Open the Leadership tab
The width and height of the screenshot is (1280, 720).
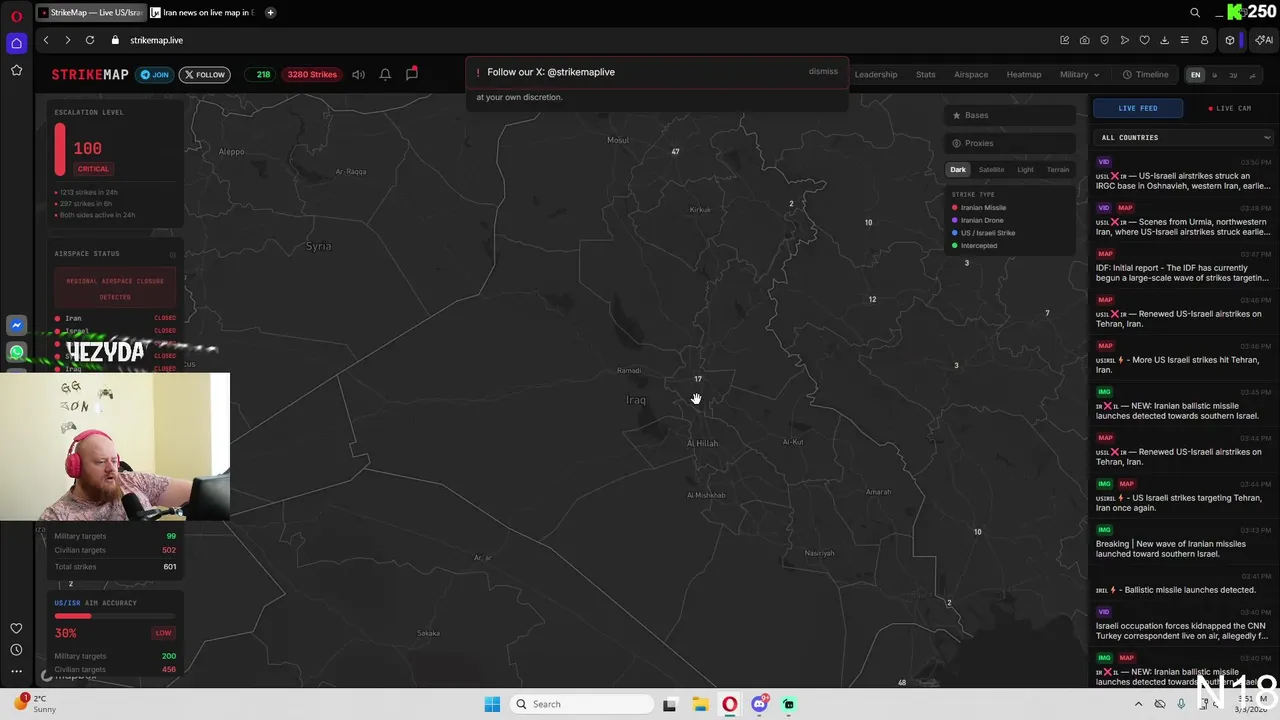point(876,74)
